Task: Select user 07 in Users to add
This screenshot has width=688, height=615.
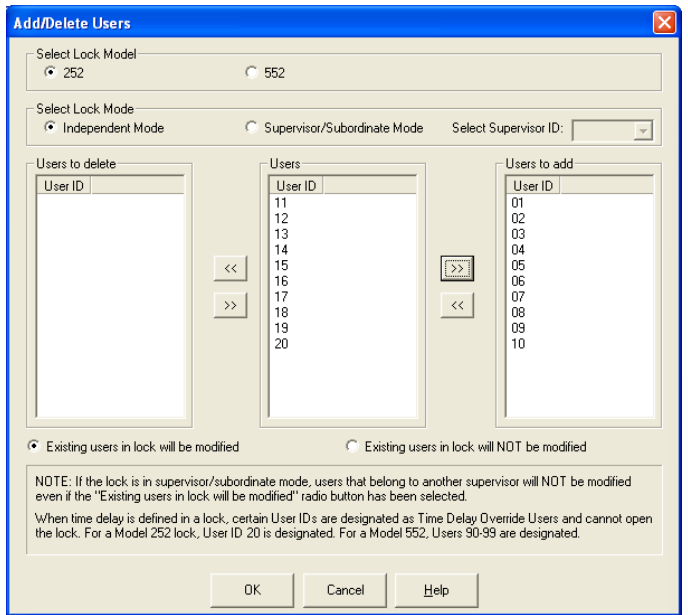Action: pos(518,297)
